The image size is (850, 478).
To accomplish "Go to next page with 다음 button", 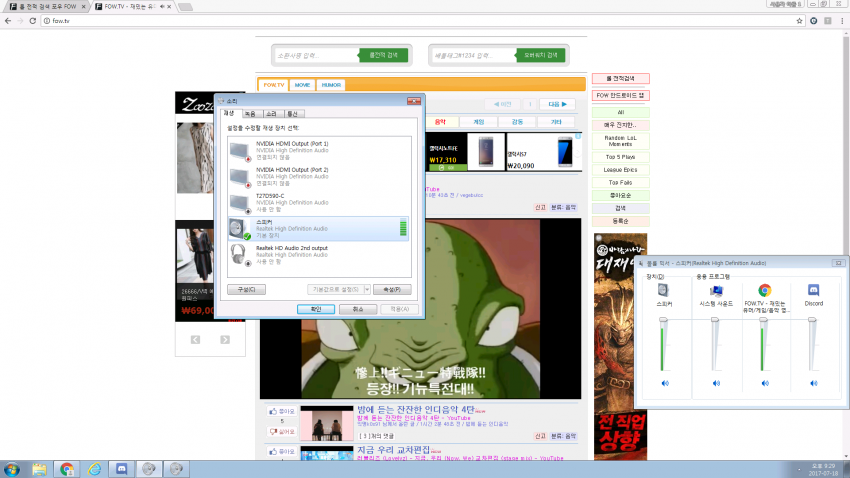I will pos(557,104).
